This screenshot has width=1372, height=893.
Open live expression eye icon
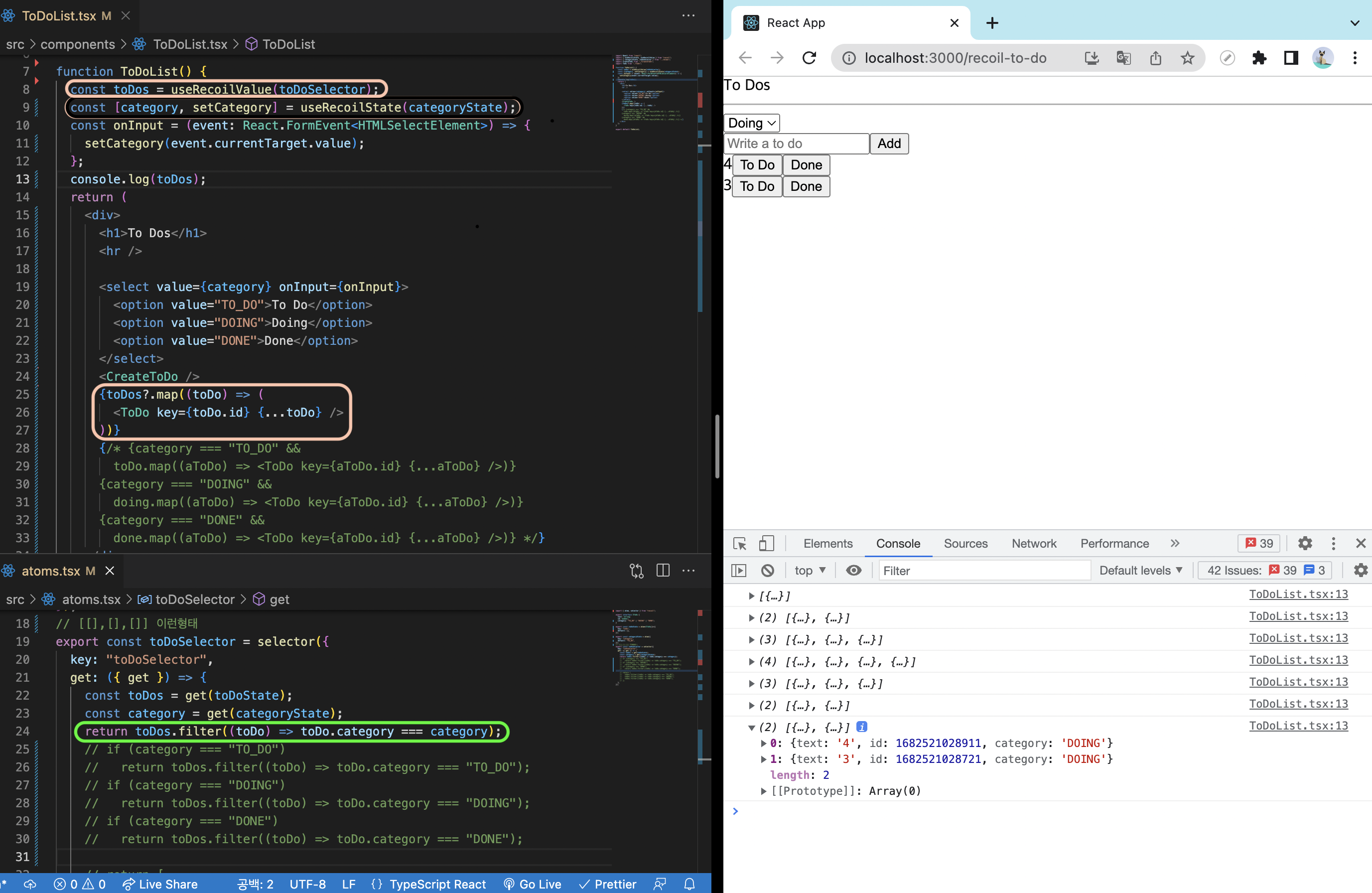(853, 571)
